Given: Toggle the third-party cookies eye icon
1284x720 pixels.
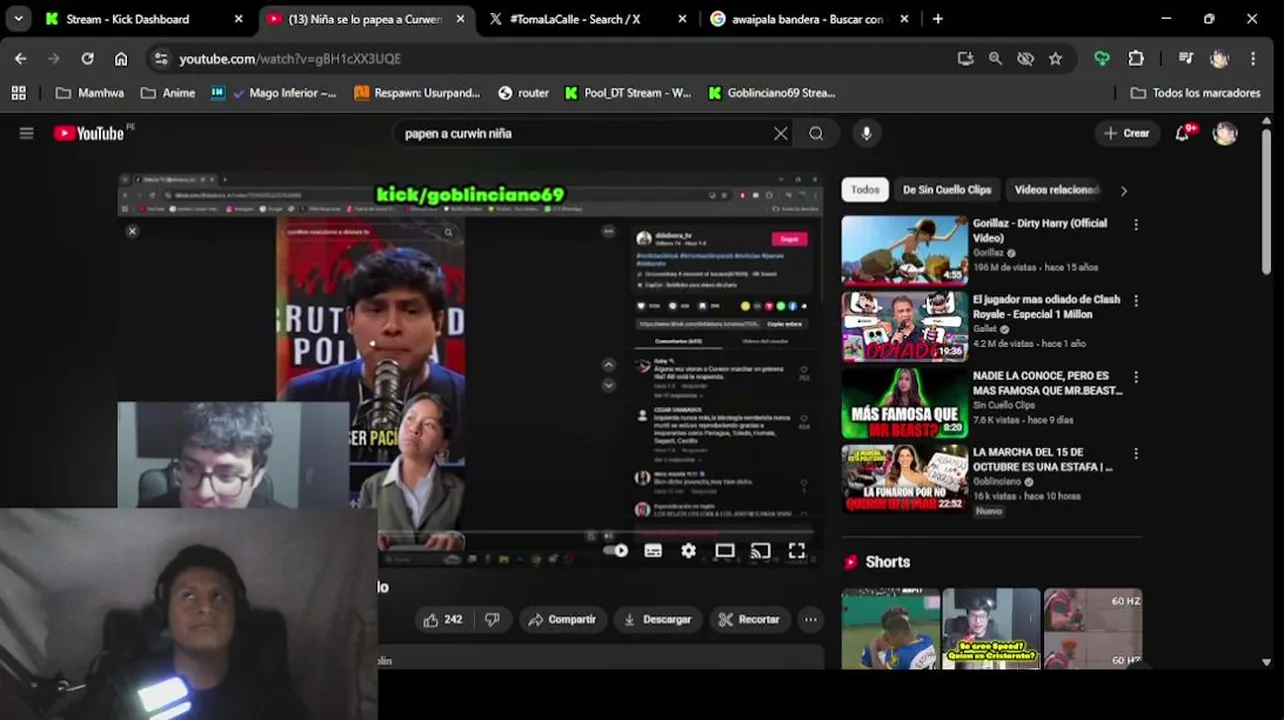Looking at the screenshot, I should 1025,59.
